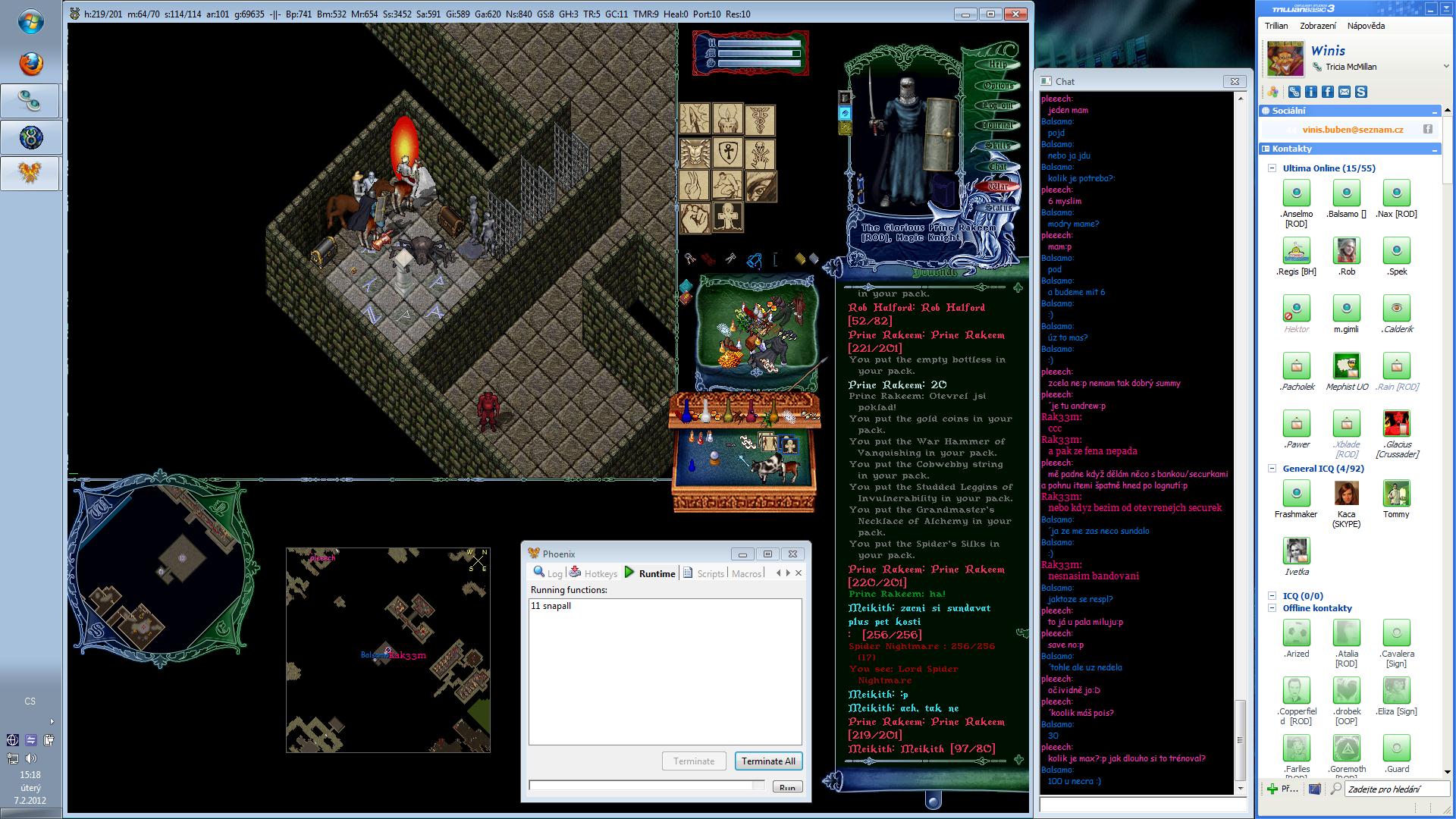
Task: Select the '11 snapall' running function
Action: (551, 606)
